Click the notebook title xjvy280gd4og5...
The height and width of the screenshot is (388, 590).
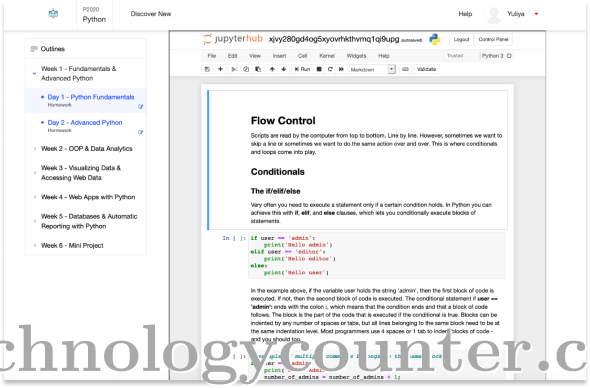coord(334,39)
